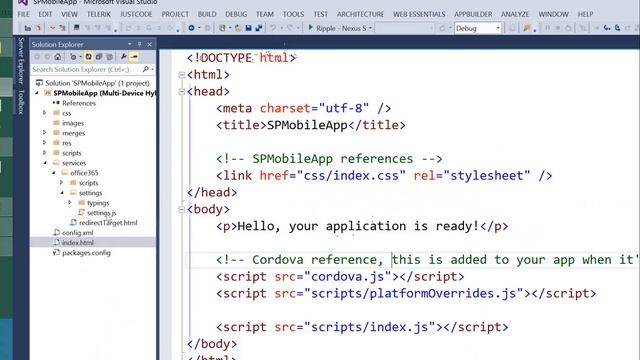Pin the Solution Explorer panel with auto-hide icon
Viewport: 640px width, 360px height.
(x=140, y=44)
